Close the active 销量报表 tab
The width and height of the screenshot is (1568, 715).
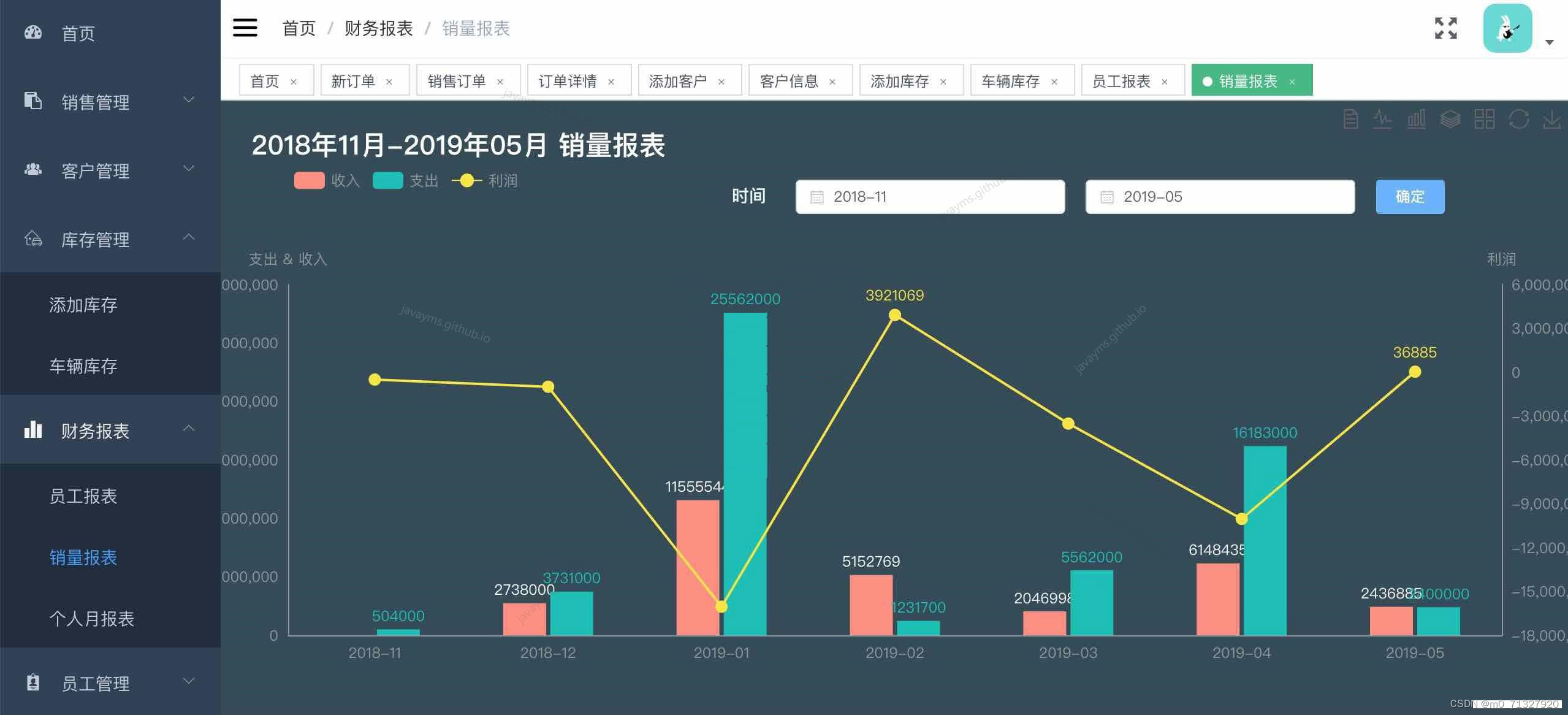(x=1292, y=82)
